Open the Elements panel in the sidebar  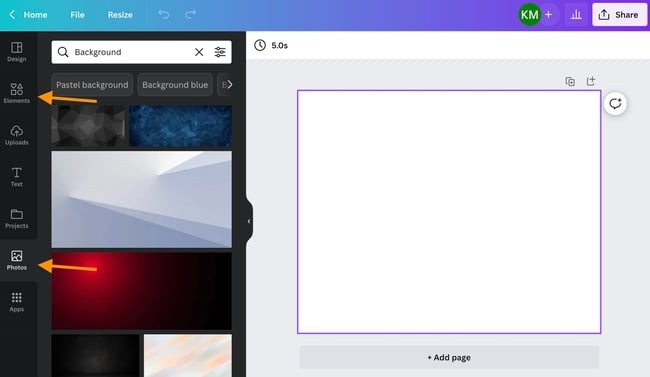17,93
